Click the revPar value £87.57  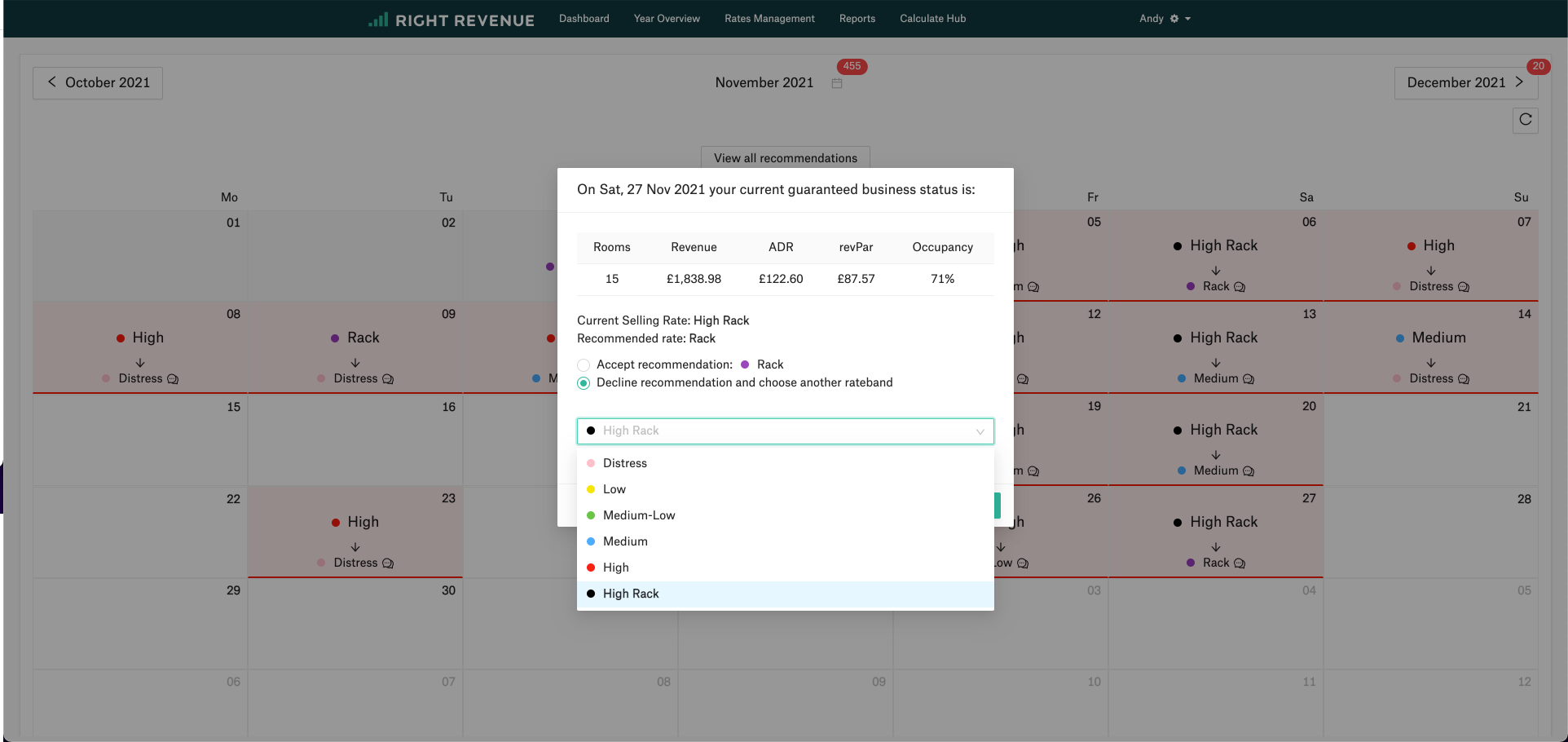[857, 279]
